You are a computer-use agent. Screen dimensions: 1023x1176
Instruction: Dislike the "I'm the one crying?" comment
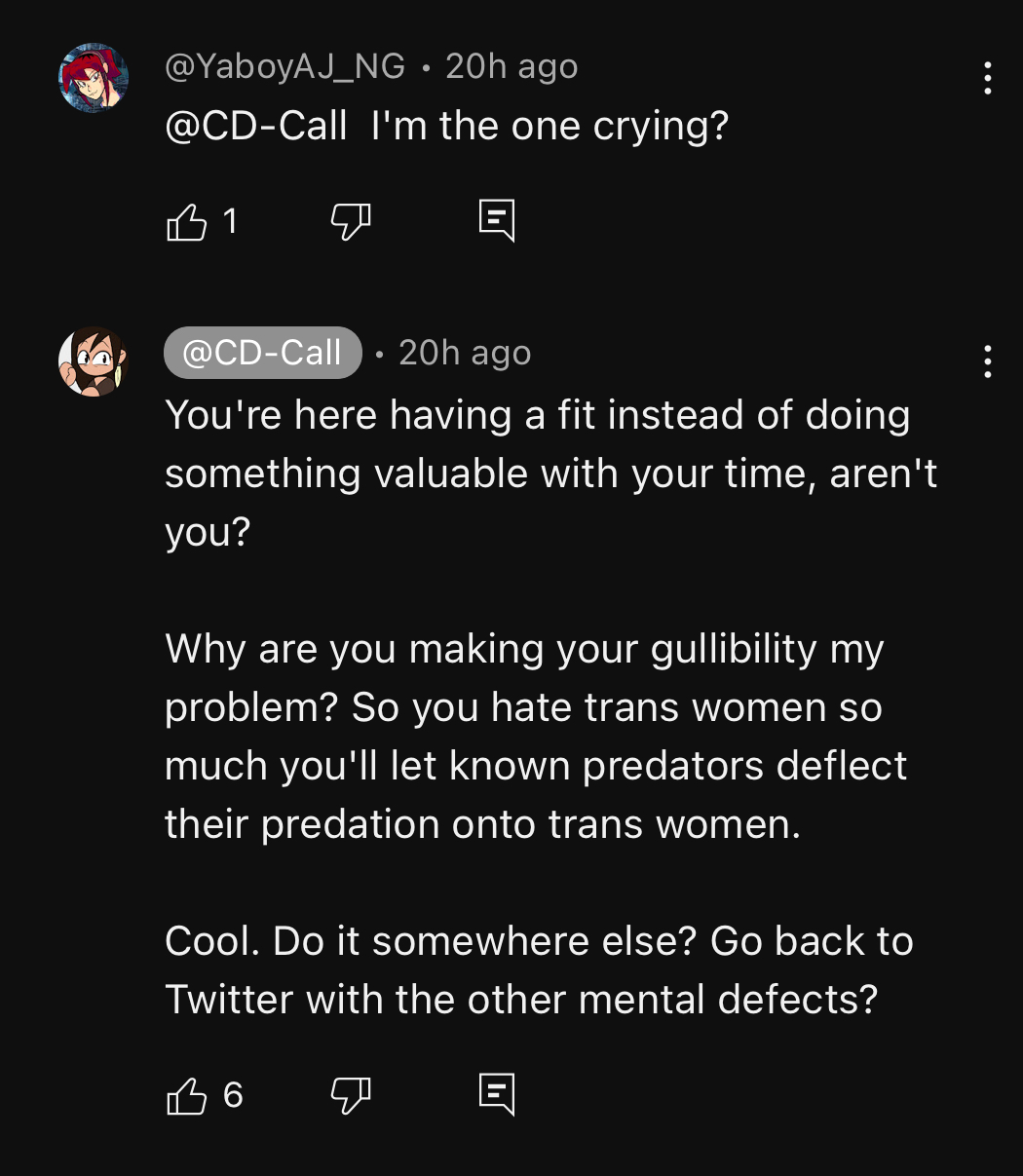tap(350, 222)
